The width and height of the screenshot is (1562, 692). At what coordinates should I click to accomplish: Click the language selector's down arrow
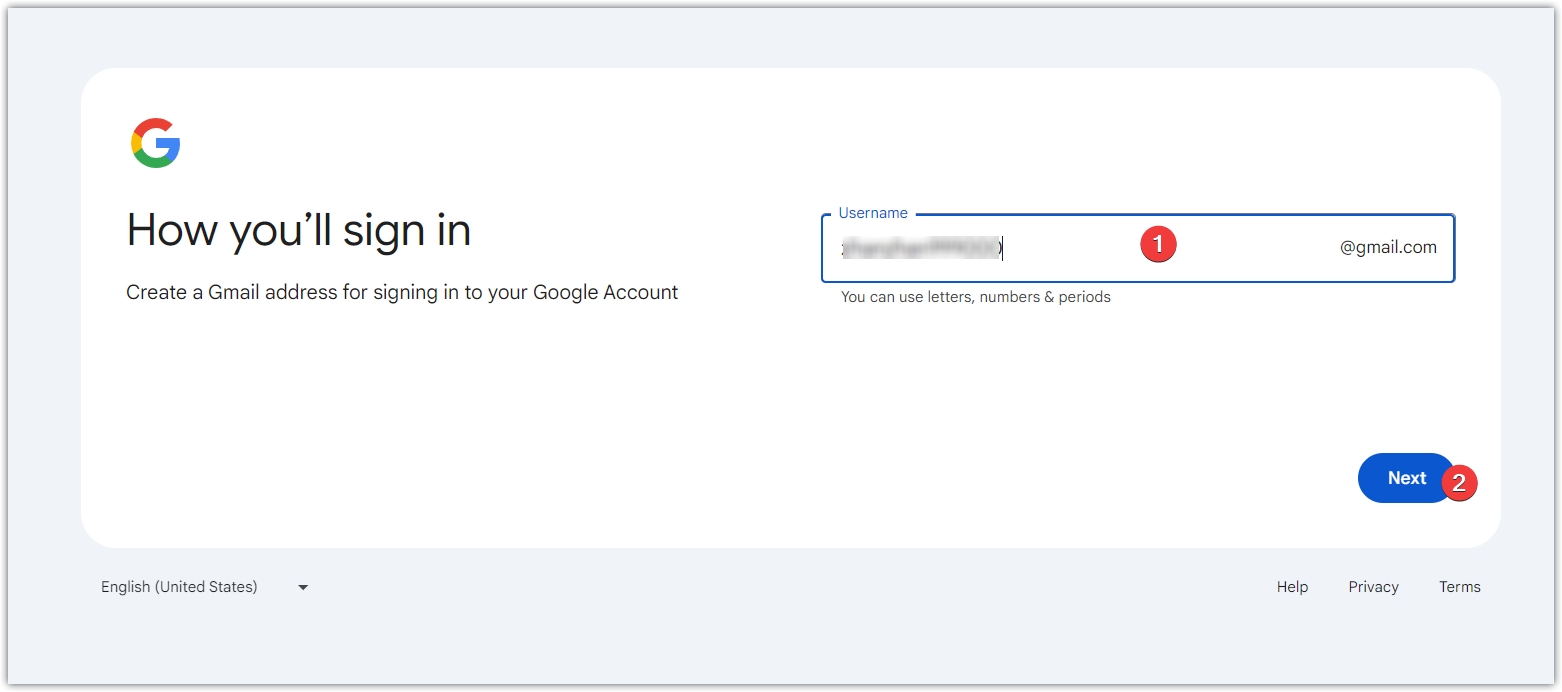coord(303,587)
